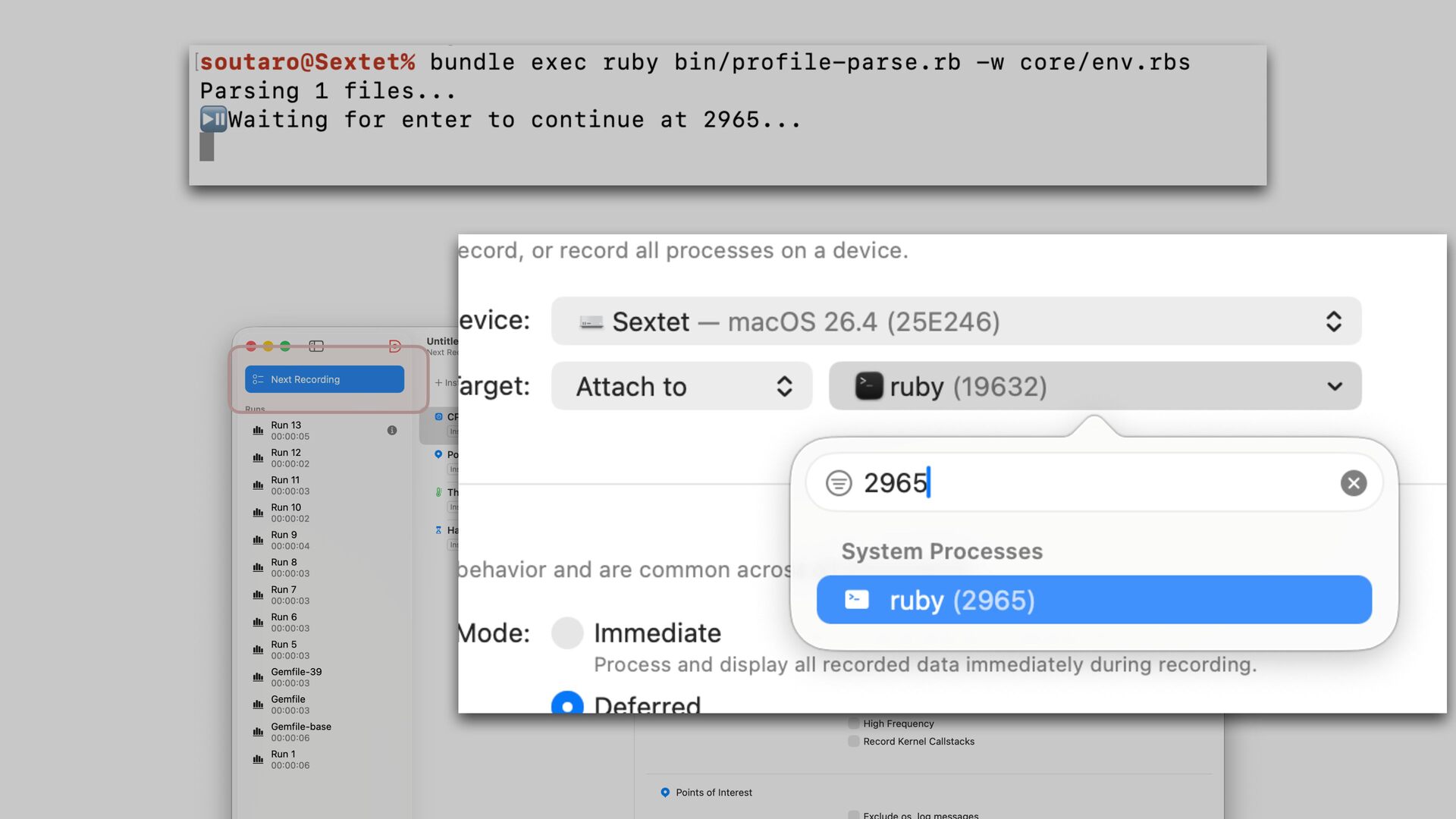Choose ruby (2965) from System Processes
The image size is (1456, 819).
click(x=1094, y=601)
